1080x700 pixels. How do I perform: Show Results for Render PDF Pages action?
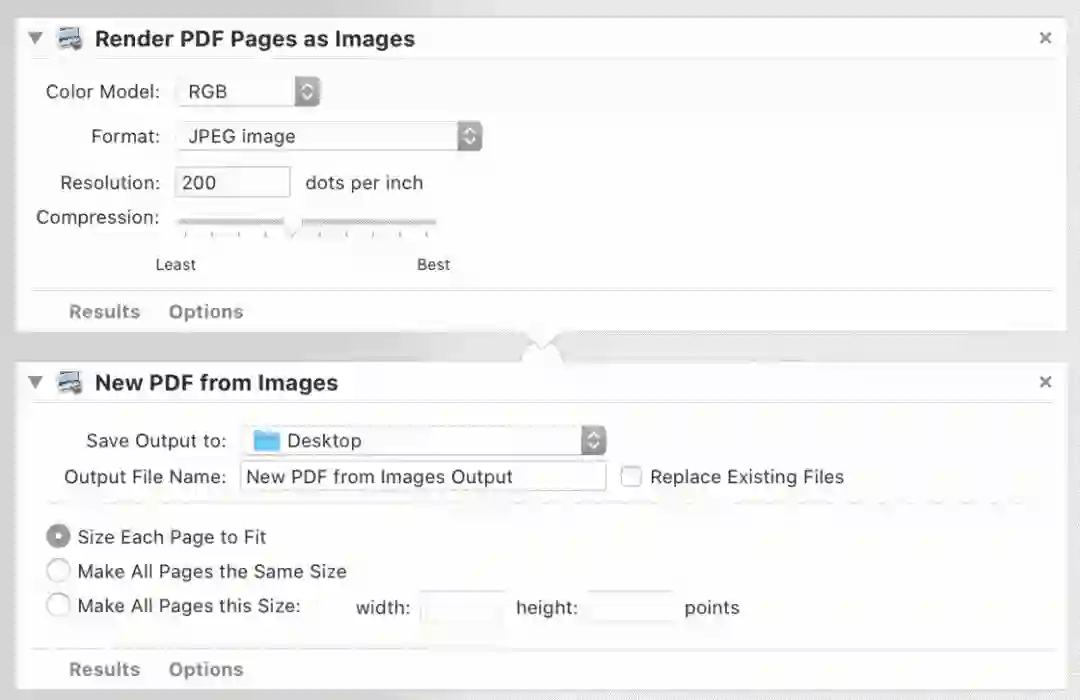point(104,312)
